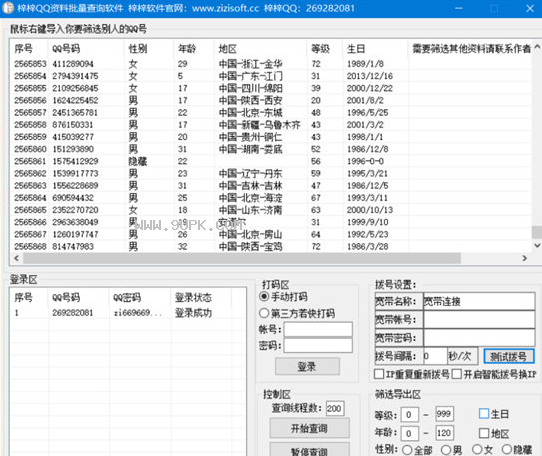Click region cell 中国-辽宁-丹东
This screenshot has height=456, width=542.
point(251,173)
